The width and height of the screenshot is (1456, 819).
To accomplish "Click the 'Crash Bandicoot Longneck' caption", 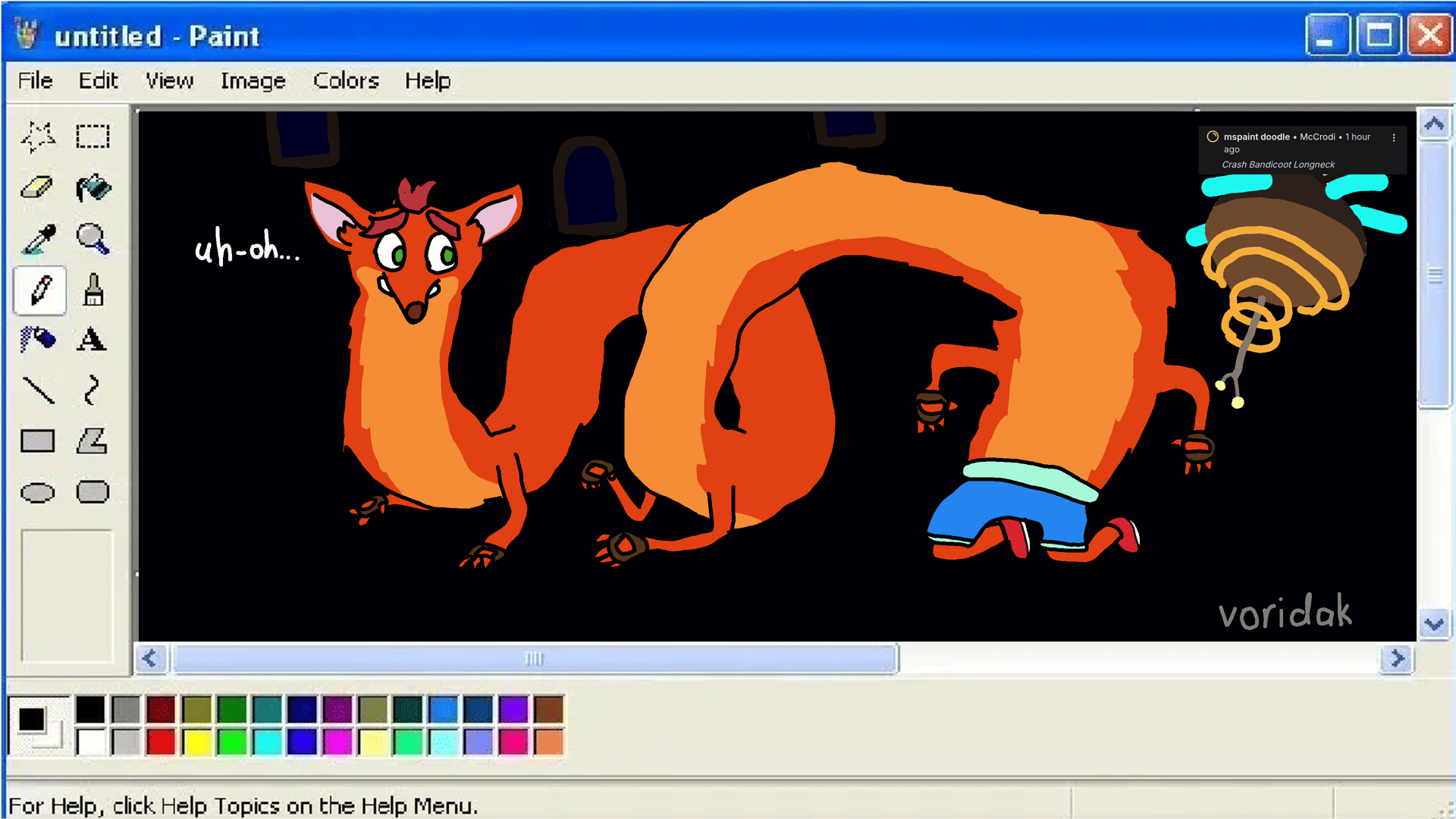I will click(1278, 165).
